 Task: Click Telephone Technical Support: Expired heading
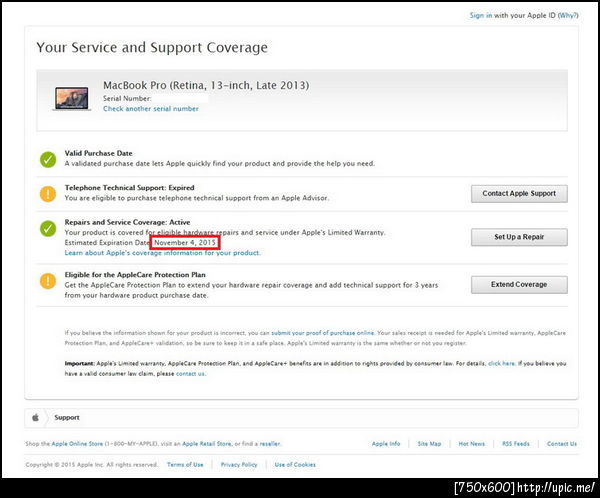(129, 188)
